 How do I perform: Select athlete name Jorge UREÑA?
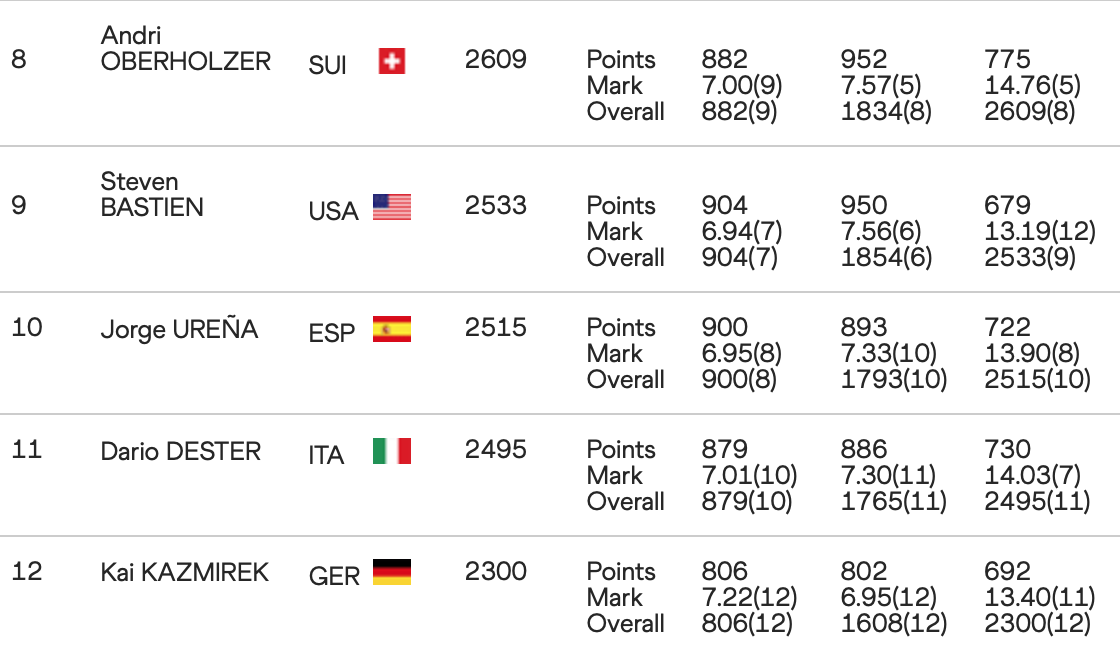point(179,329)
